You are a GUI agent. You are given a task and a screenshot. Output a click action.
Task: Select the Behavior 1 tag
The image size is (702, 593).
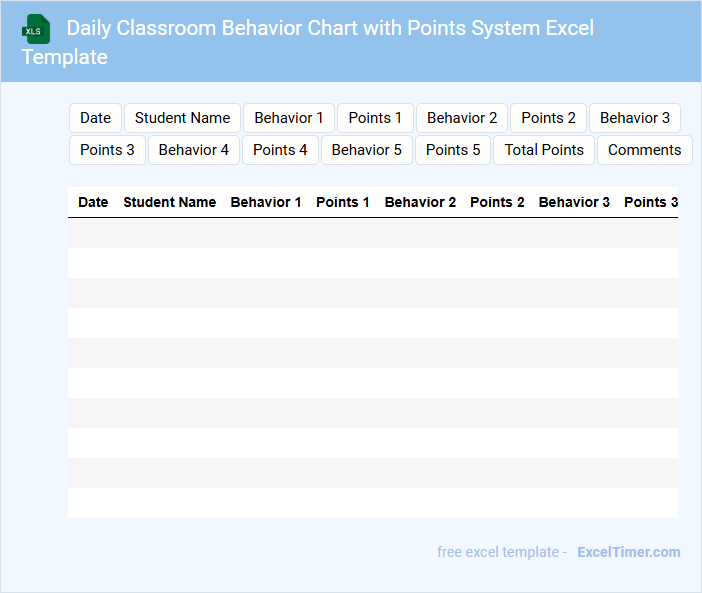(x=289, y=118)
